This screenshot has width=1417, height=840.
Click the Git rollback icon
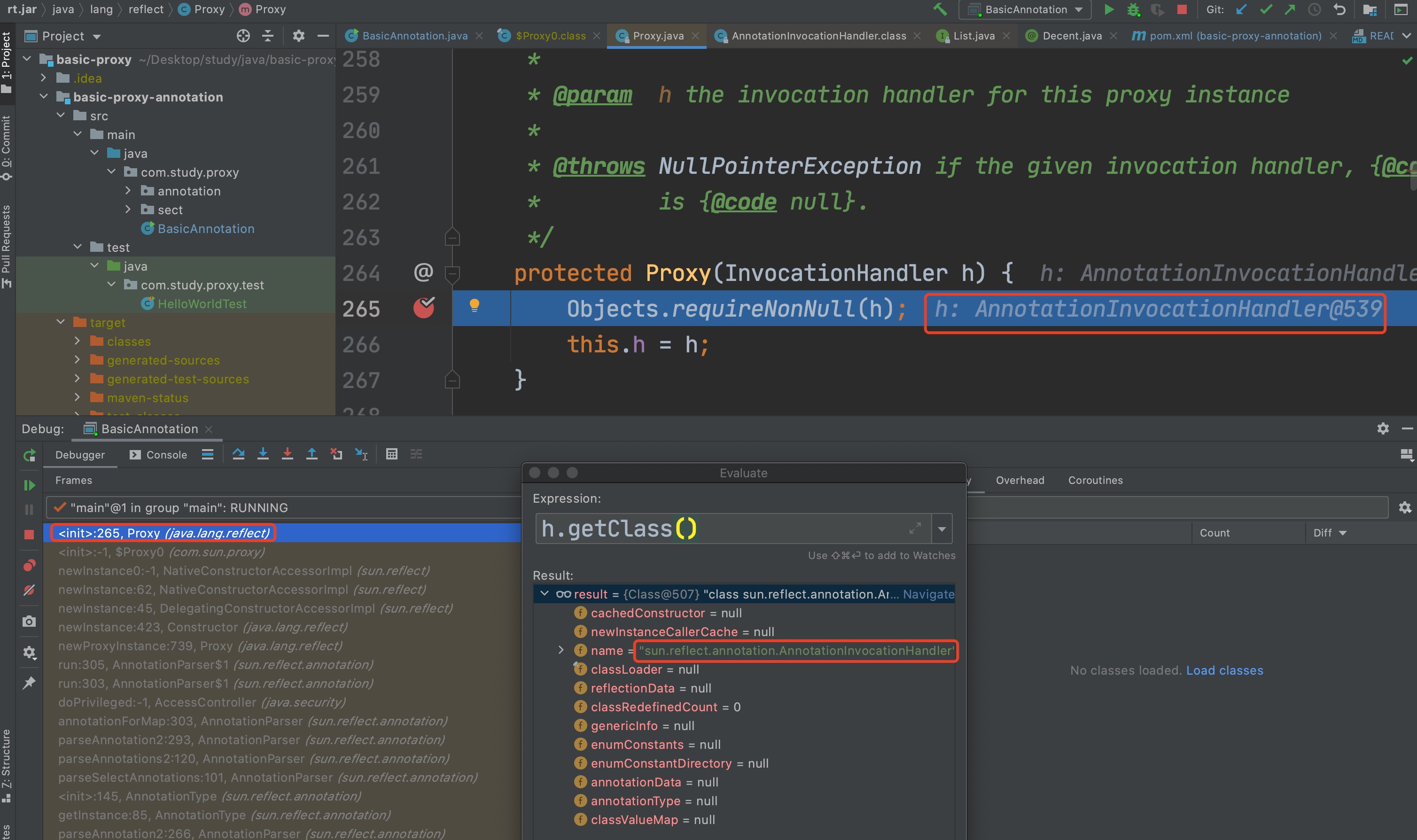[x=1339, y=9]
